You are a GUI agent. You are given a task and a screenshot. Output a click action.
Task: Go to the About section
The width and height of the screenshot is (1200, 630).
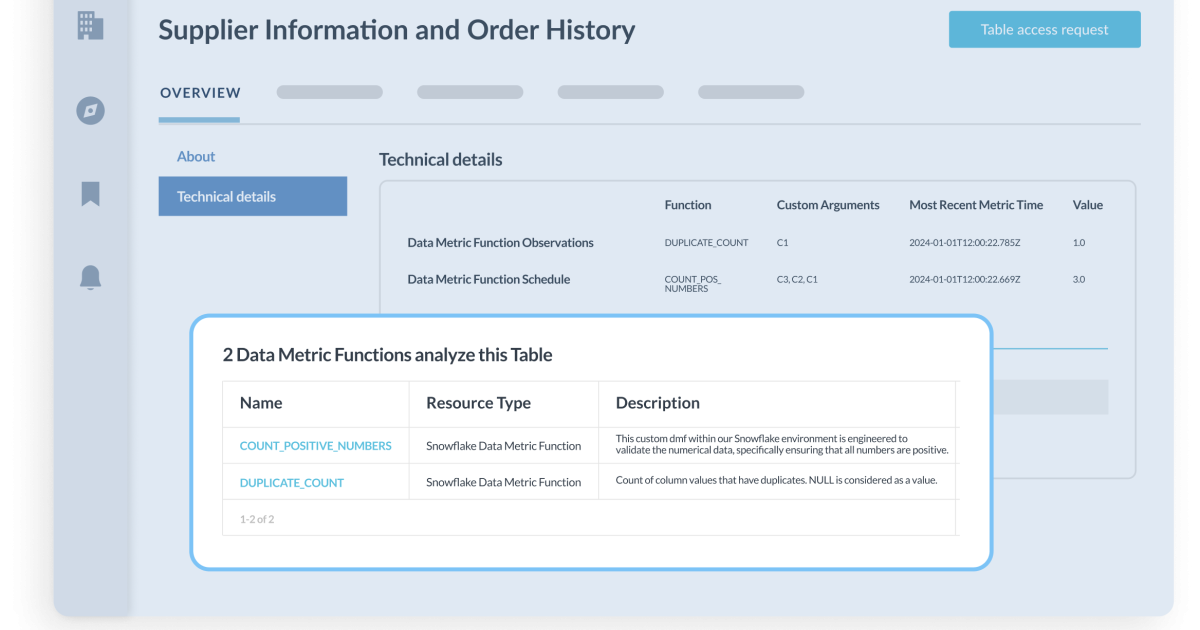pyautogui.click(x=196, y=157)
